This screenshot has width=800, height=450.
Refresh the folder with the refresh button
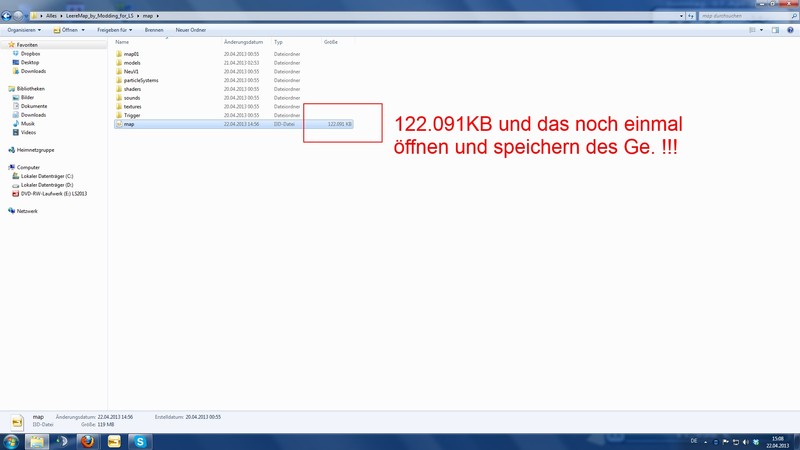click(x=691, y=16)
